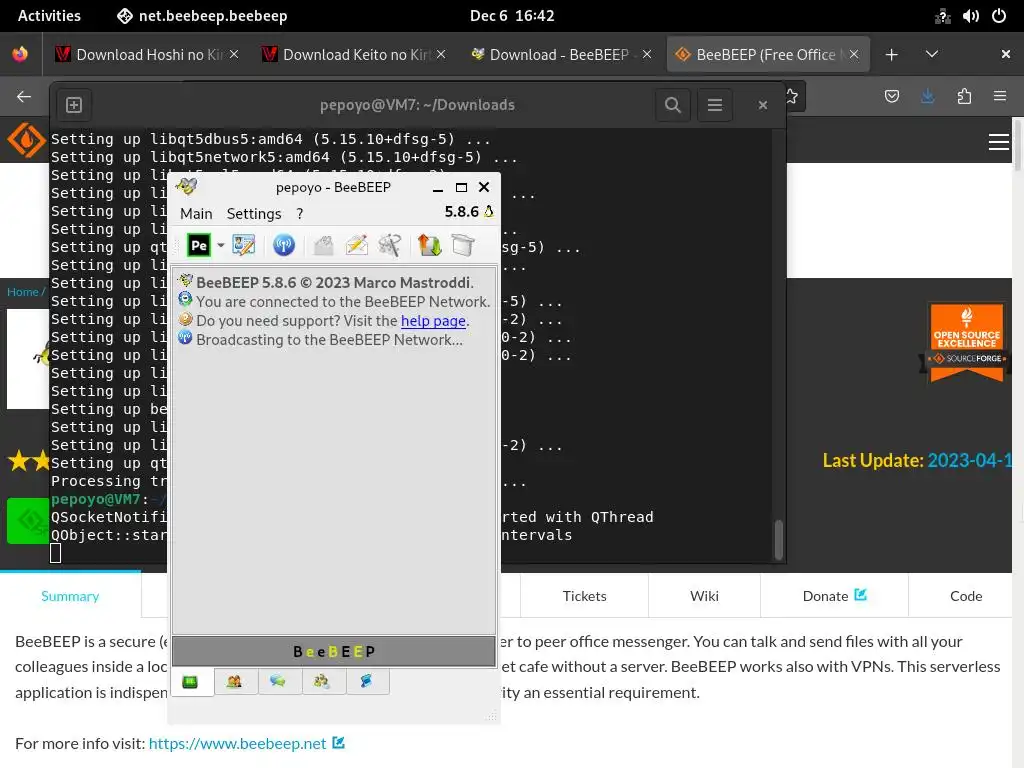Open the Firefox application menu
Viewport: 1024px width, 768px height.
pyautogui.click(x=1000, y=97)
